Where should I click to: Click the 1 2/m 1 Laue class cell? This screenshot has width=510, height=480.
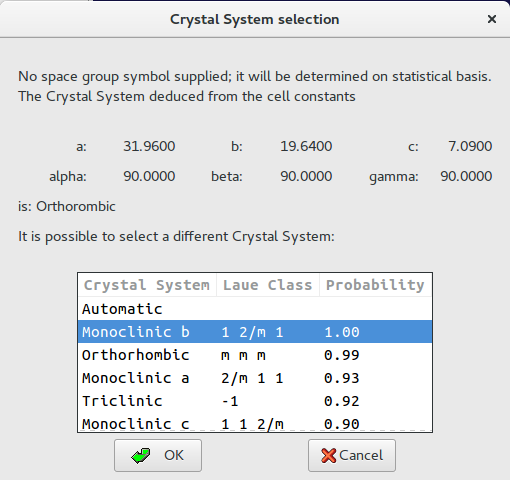(252, 332)
